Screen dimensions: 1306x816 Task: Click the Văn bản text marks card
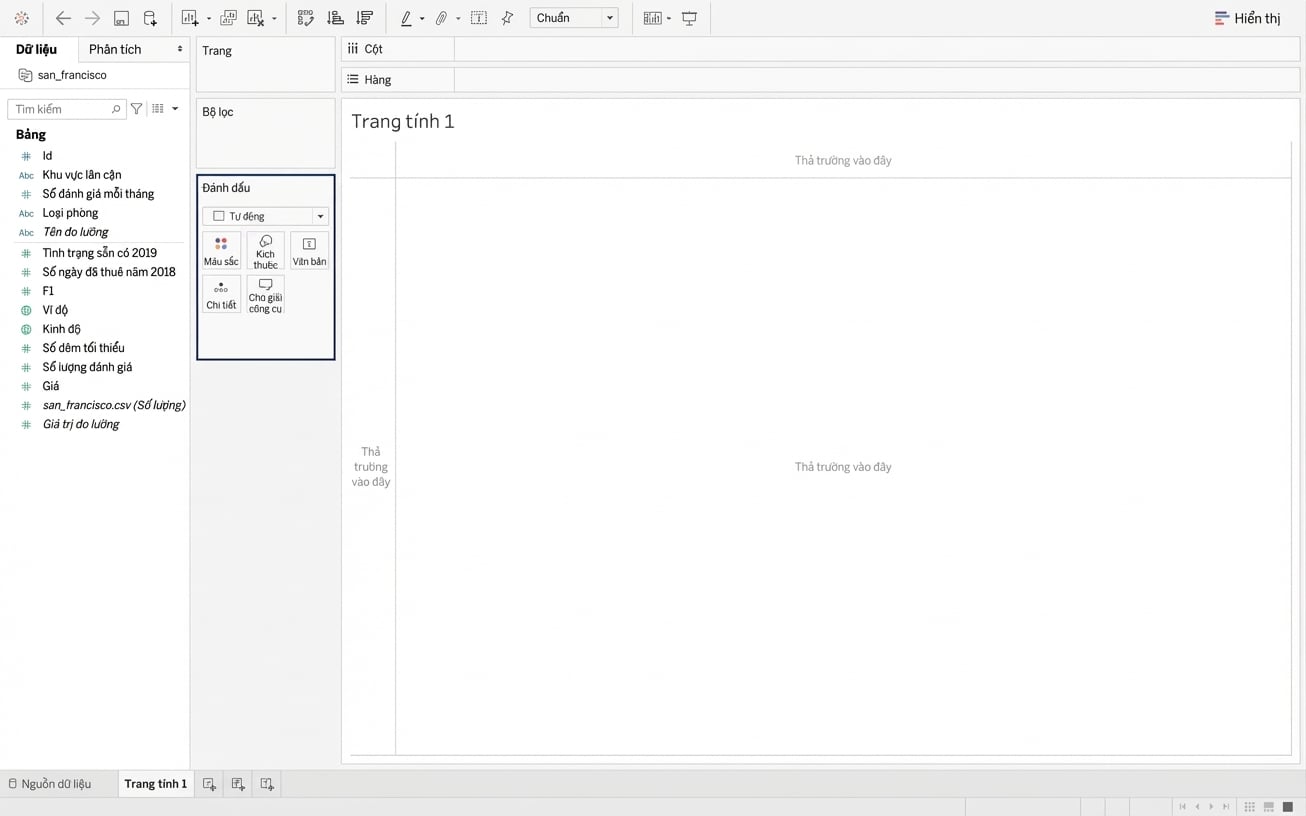[x=309, y=251]
